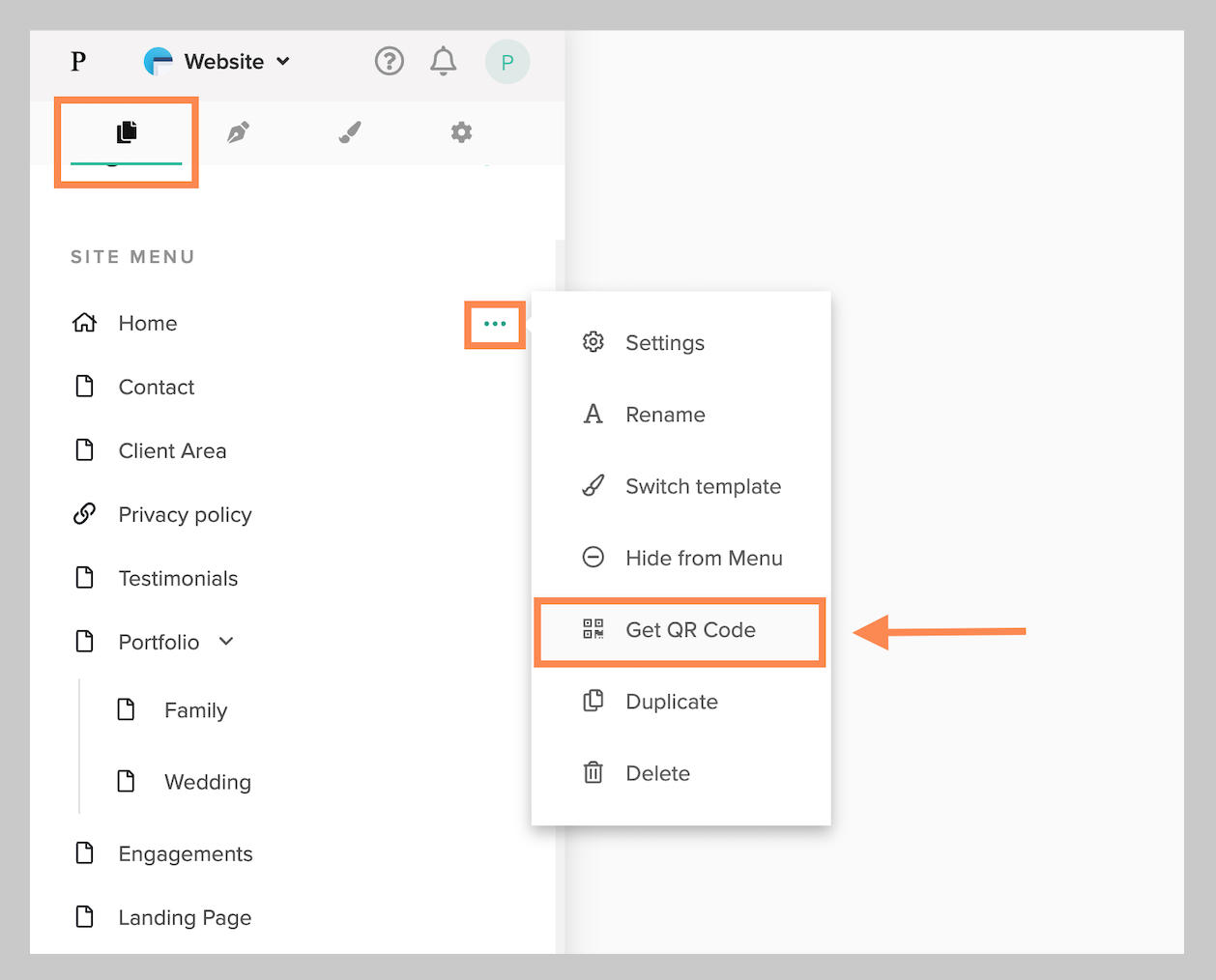Choose Hide from Menu option
1216x980 pixels.
pyautogui.click(x=703, y=558)
